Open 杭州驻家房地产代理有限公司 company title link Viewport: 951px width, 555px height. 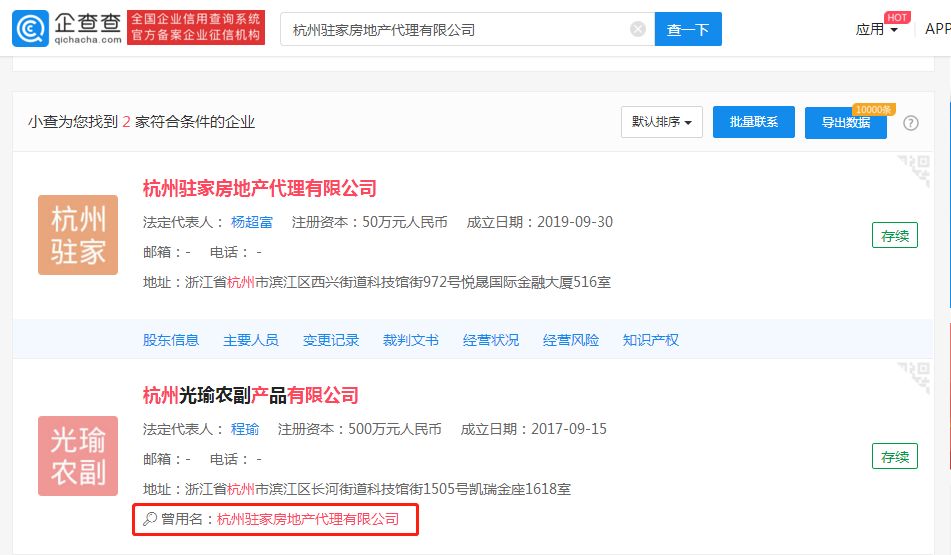click(x=260, y=188)
